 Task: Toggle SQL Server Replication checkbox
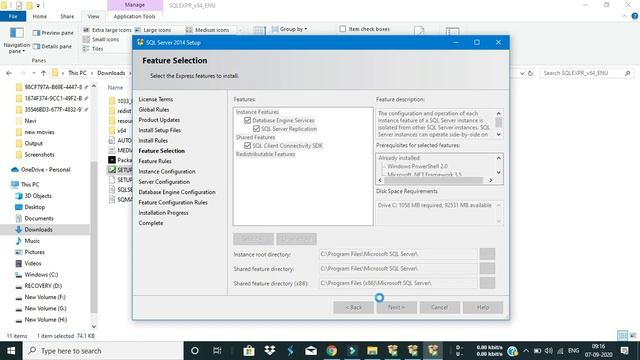256,129
